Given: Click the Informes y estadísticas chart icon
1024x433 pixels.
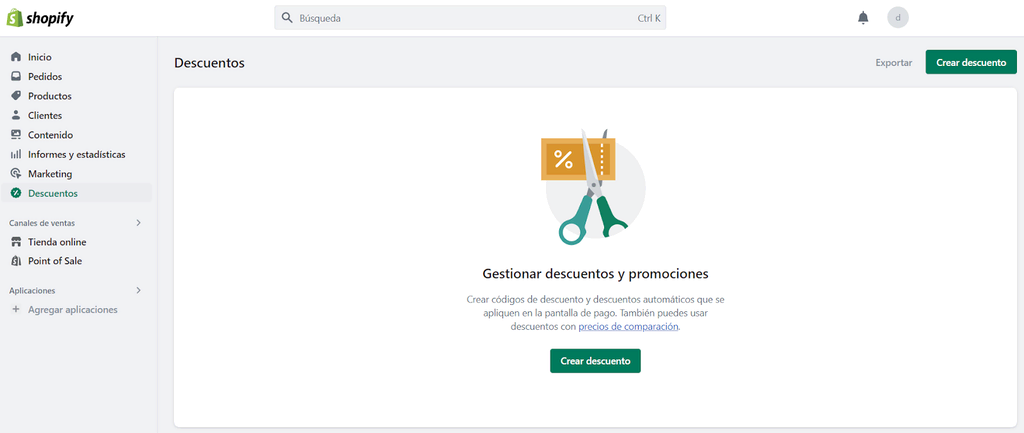Looking at the screenshot, I should [x=16, y=155].
